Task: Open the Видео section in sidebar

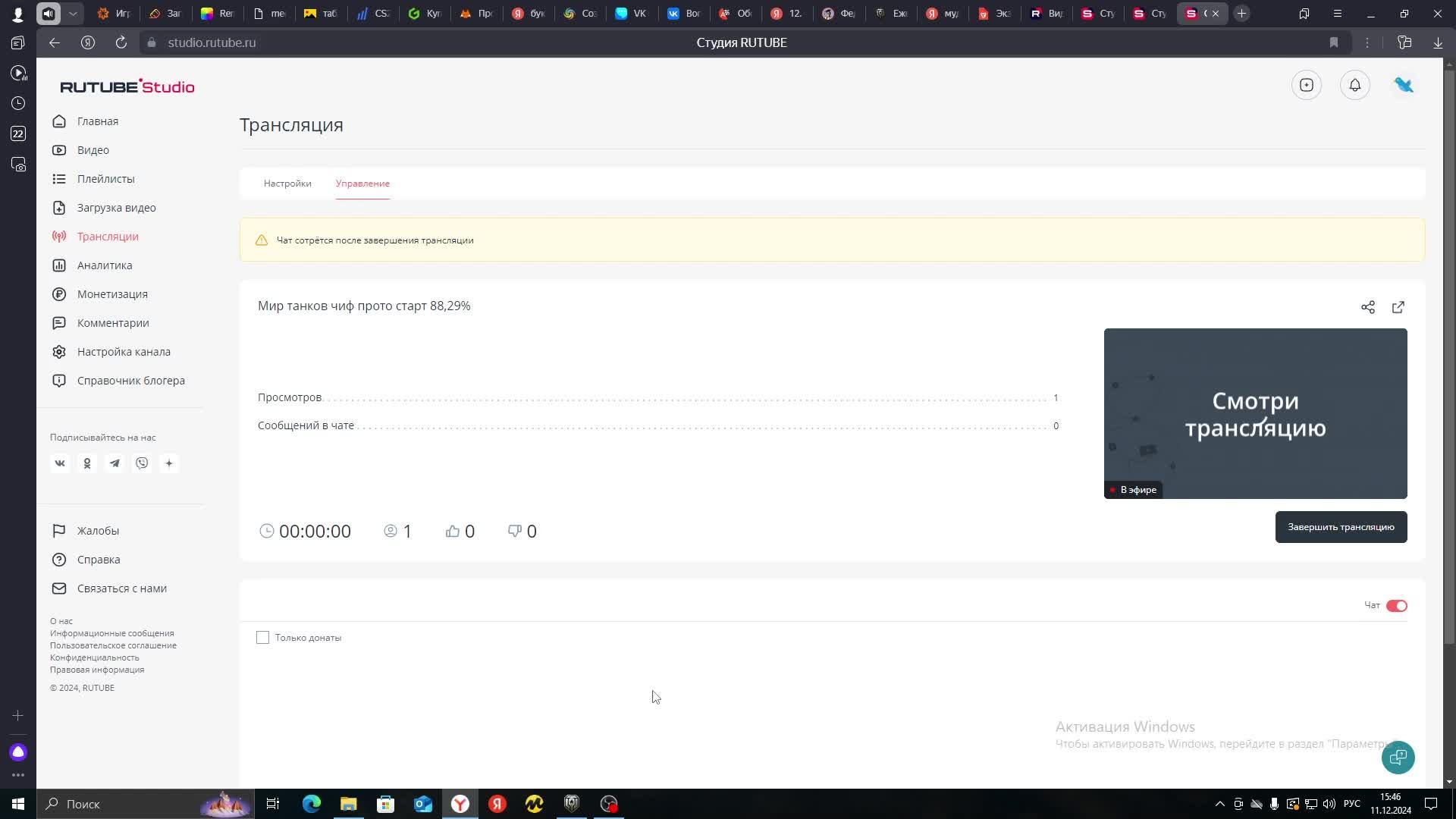Action: (x=93, y=150)
